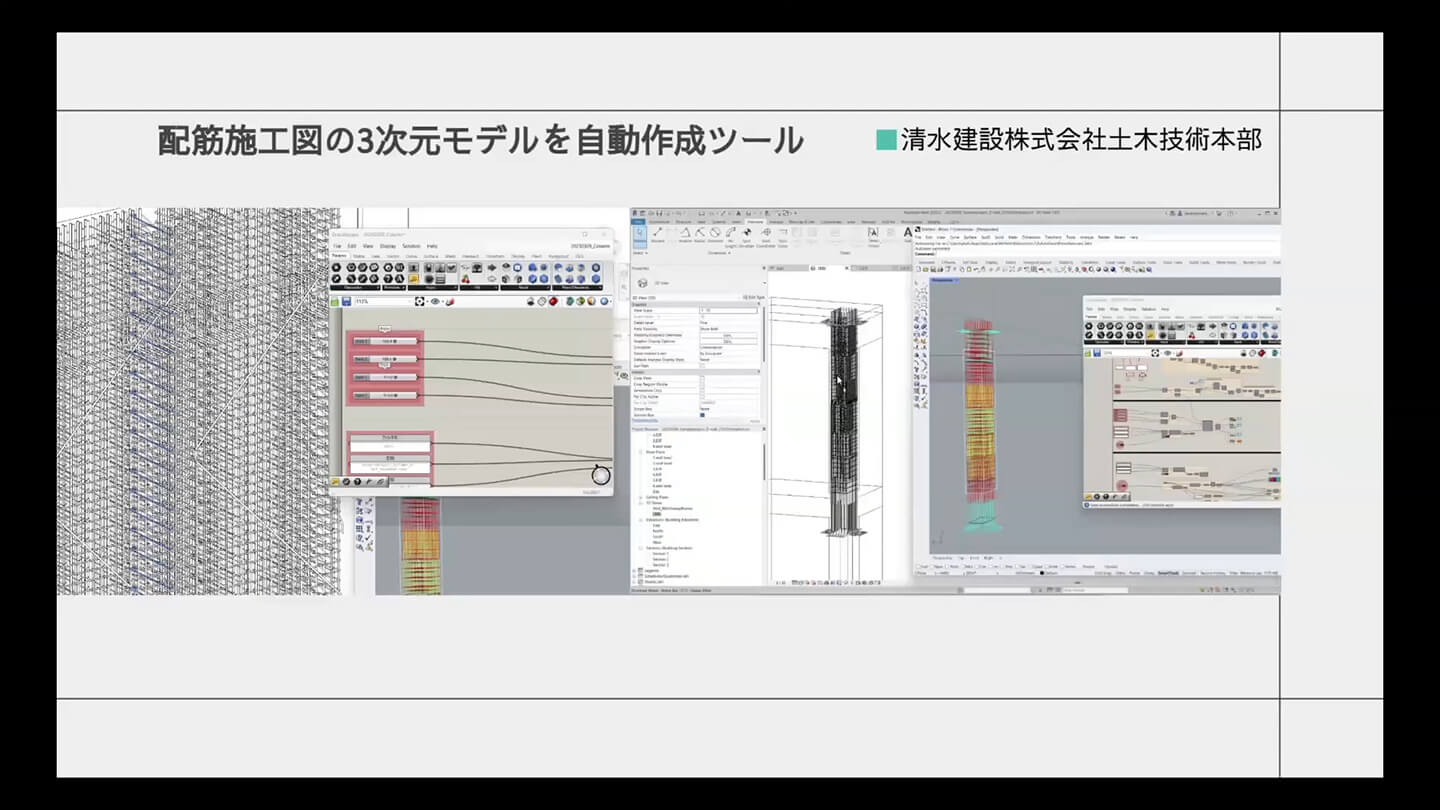1440x810 pixels.
Task: Click Edit Type button in Revit Properties
Action: pyautogui.click(x=754, y=297)
